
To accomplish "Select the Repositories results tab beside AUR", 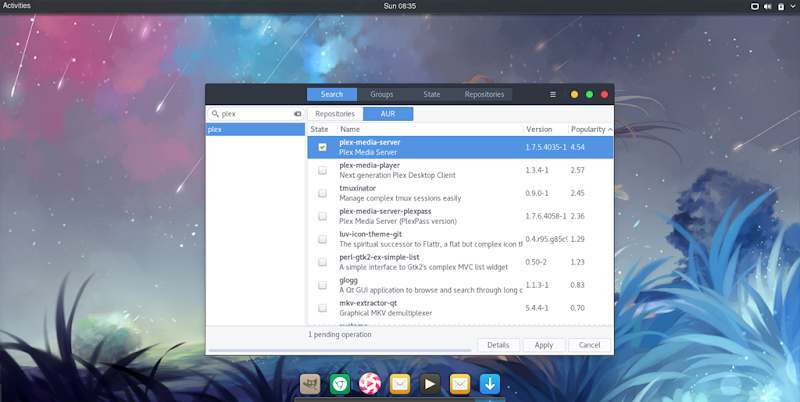I will pos(335,114).
